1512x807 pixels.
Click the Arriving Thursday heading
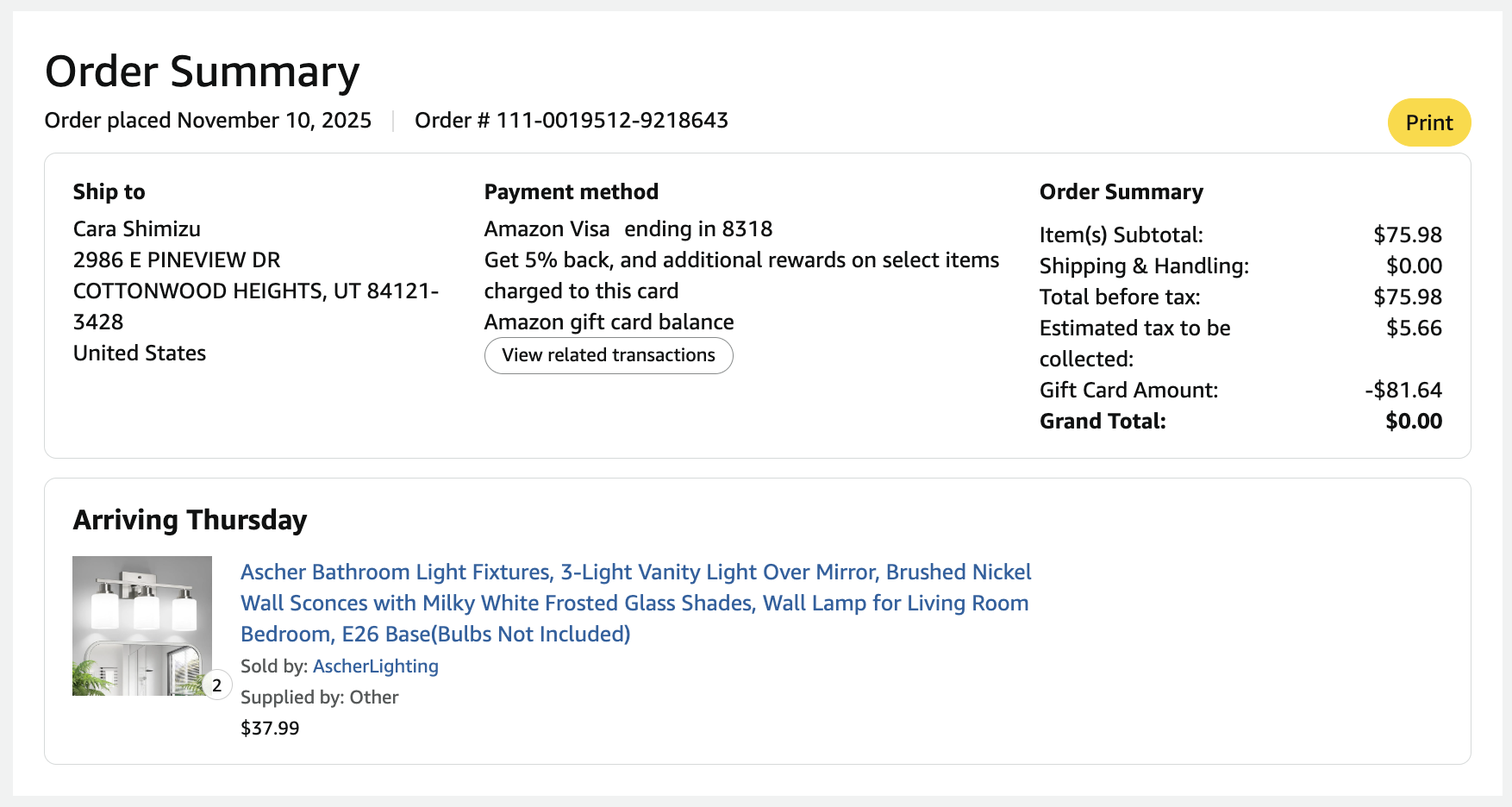[190, 520]
